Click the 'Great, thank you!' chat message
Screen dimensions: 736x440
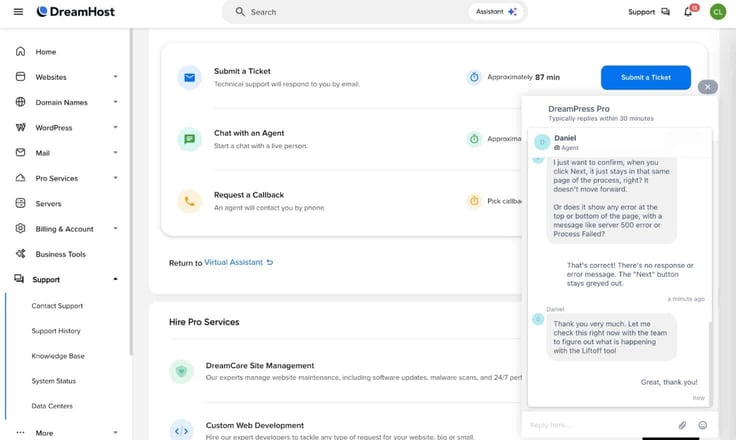[669, 382]
